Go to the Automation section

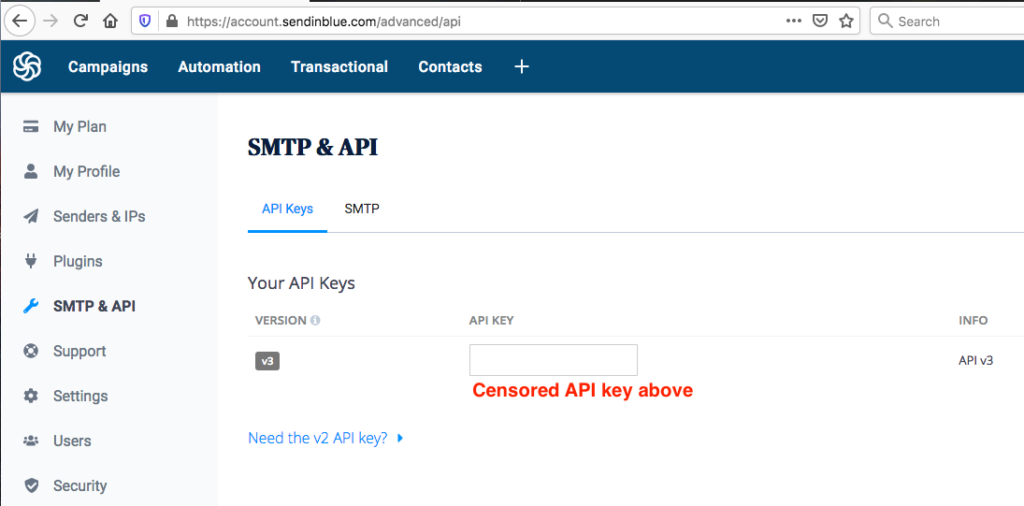pos(219,67)
